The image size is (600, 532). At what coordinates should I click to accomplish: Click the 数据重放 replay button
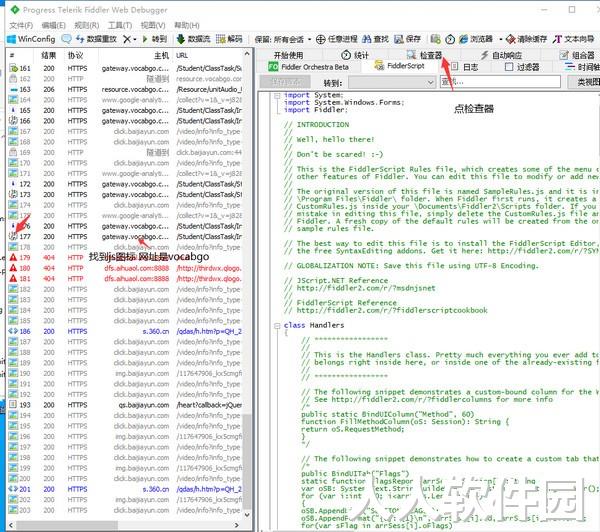[96, 39]
